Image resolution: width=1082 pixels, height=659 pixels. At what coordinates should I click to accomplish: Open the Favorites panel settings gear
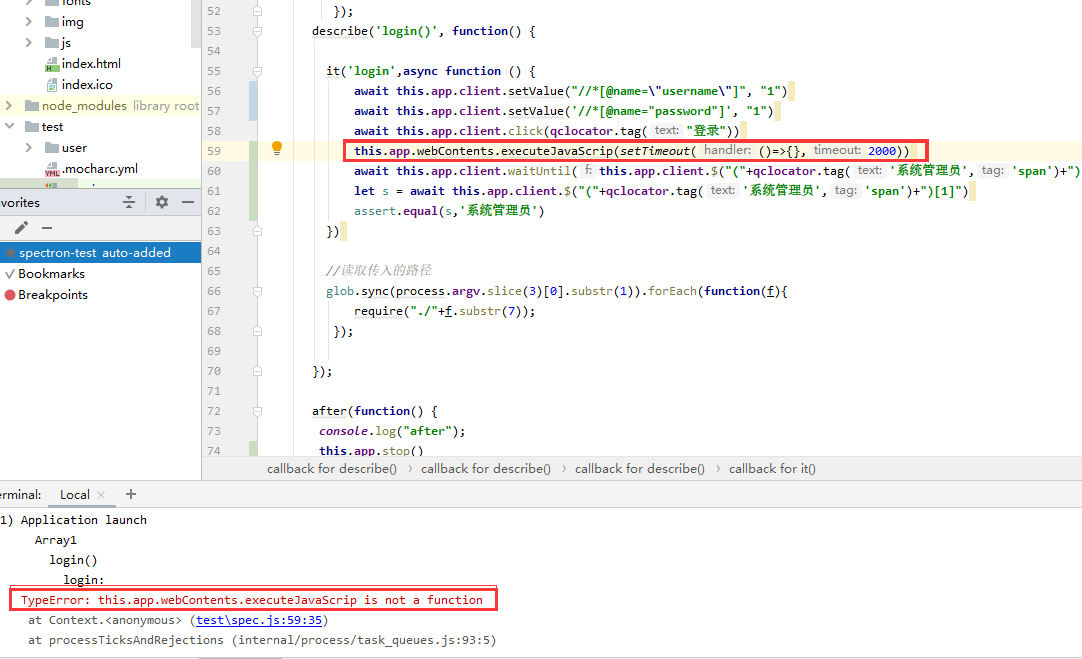160,202
